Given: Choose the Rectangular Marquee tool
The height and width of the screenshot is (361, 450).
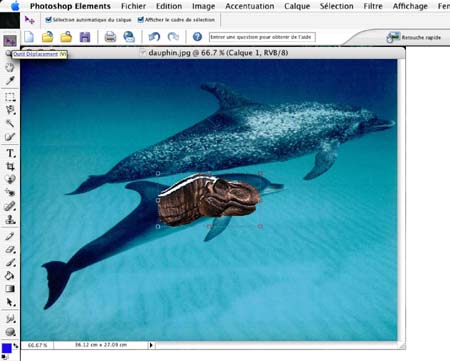Looking at the screenshot, I should click(10, 97).
